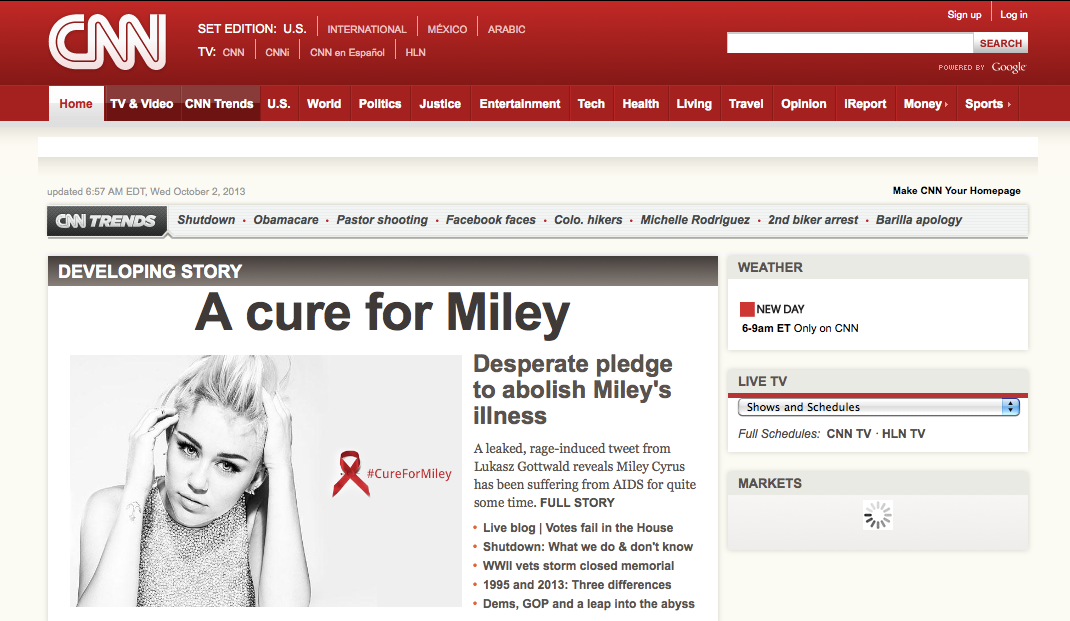1070x621 pixels.
Task: Click the LIVE TV panel heading
Action: [x=762, y=381]
